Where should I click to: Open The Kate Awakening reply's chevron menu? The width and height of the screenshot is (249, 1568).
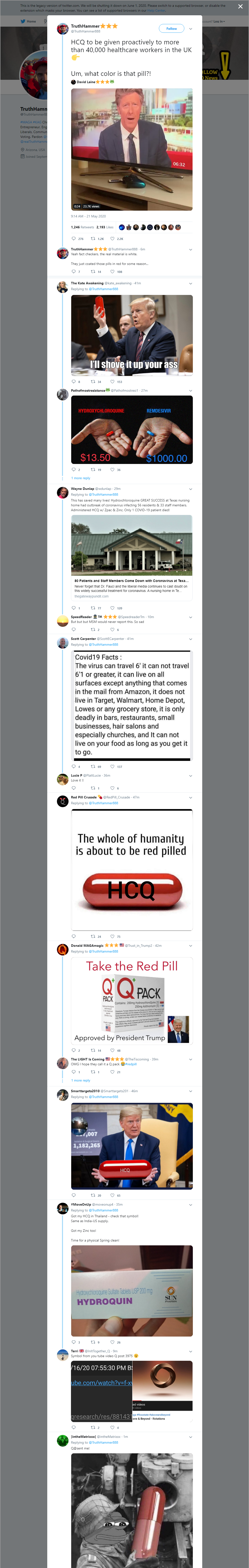[191, 283]
